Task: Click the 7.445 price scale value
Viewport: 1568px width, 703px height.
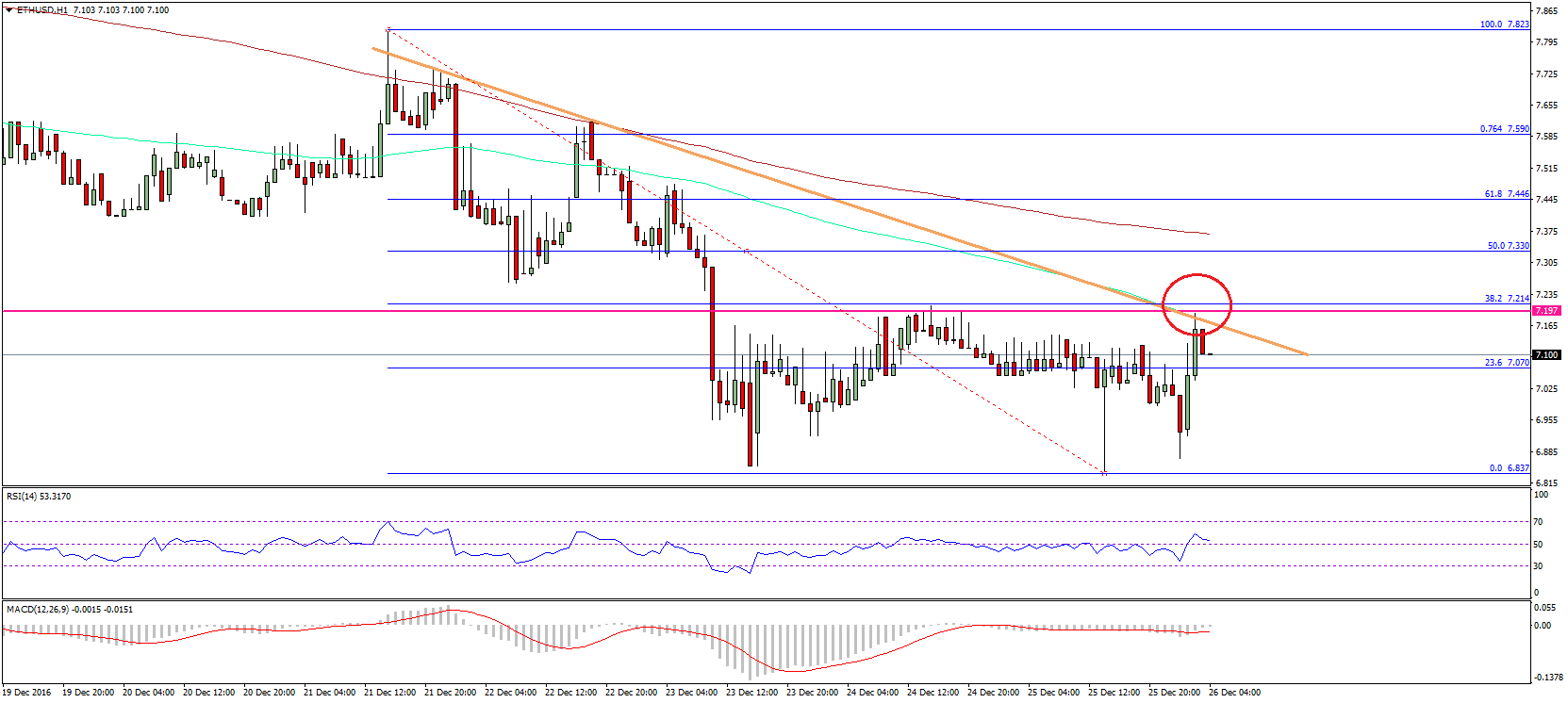Action: point(1546,200)
